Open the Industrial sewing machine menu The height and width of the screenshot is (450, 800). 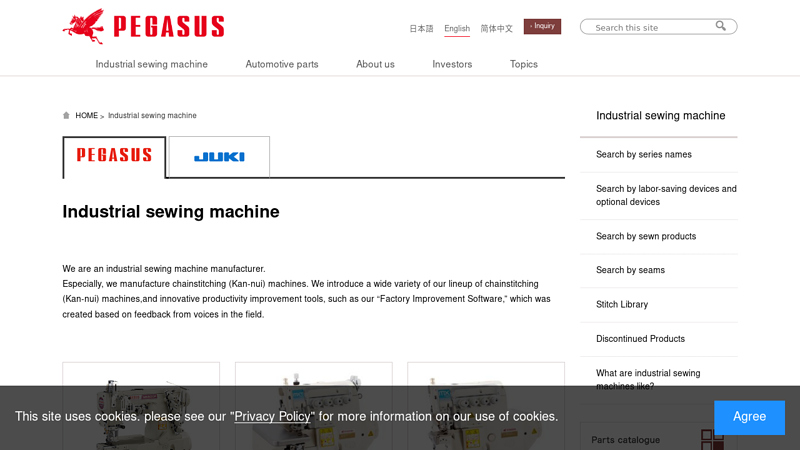(152, 64)
